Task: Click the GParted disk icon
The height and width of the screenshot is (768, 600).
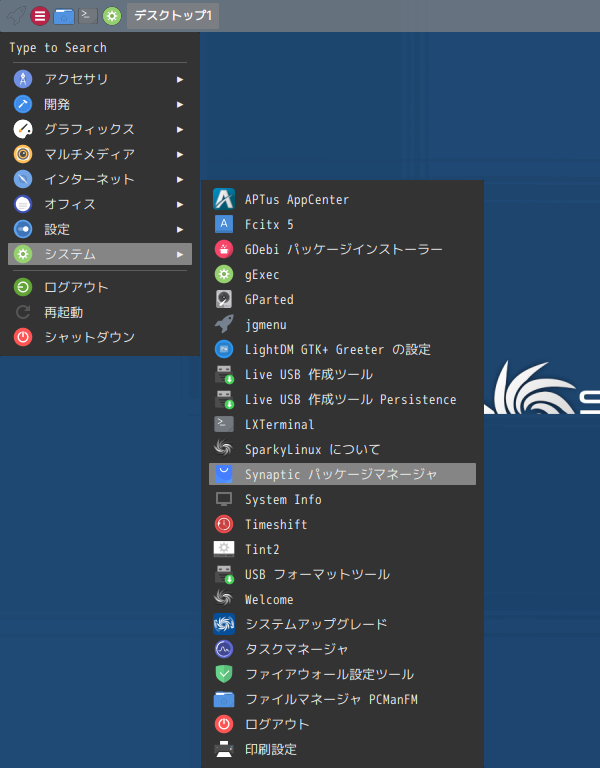Action: [224, 299]
